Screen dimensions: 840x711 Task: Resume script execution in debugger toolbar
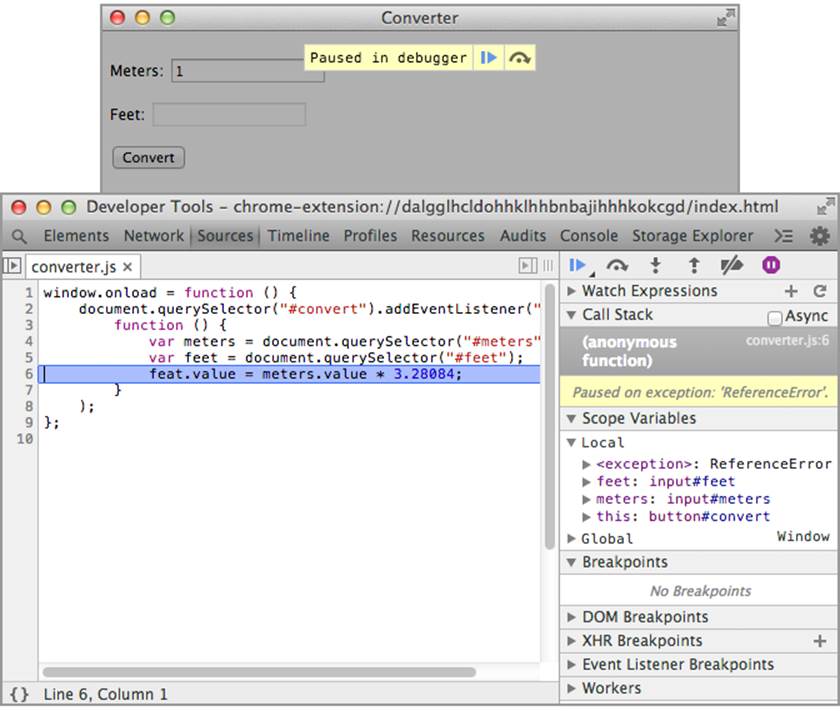(578, 265)
